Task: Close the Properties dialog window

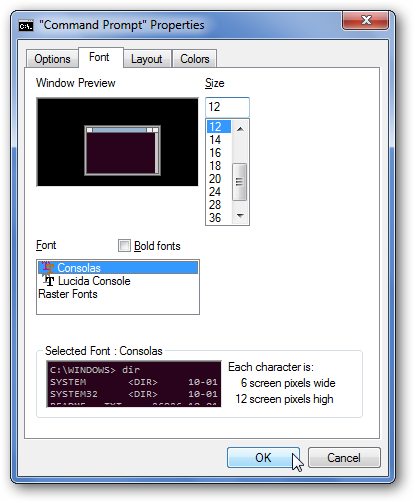Action: point(366,20)
